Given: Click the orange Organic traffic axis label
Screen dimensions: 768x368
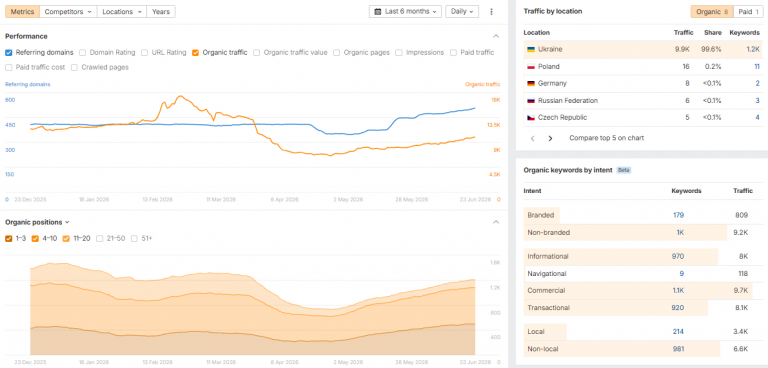Looking at the screenshot, I should (482, 84).
